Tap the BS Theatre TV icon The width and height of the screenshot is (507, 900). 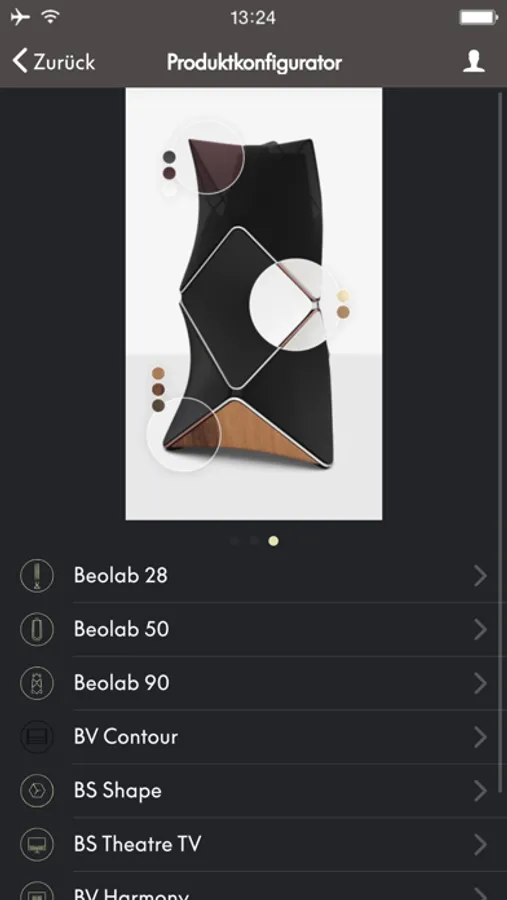(x=37, y=844)
